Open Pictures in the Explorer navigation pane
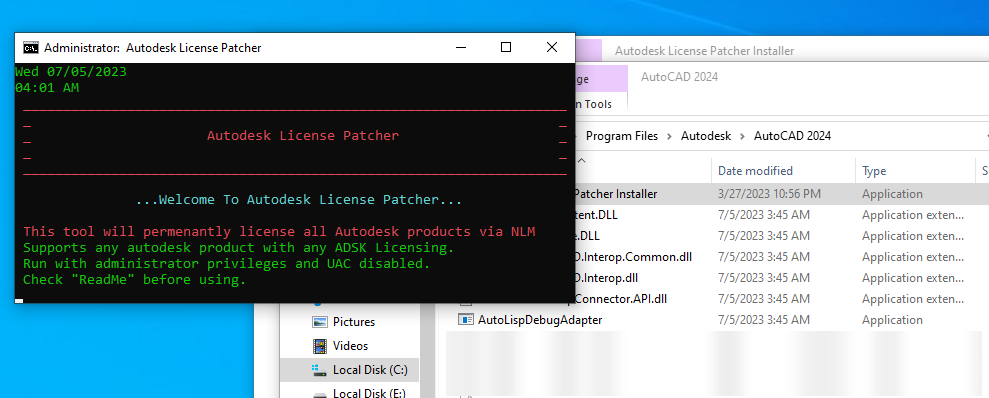The image size is (989, 398). (x=354, y=322)
